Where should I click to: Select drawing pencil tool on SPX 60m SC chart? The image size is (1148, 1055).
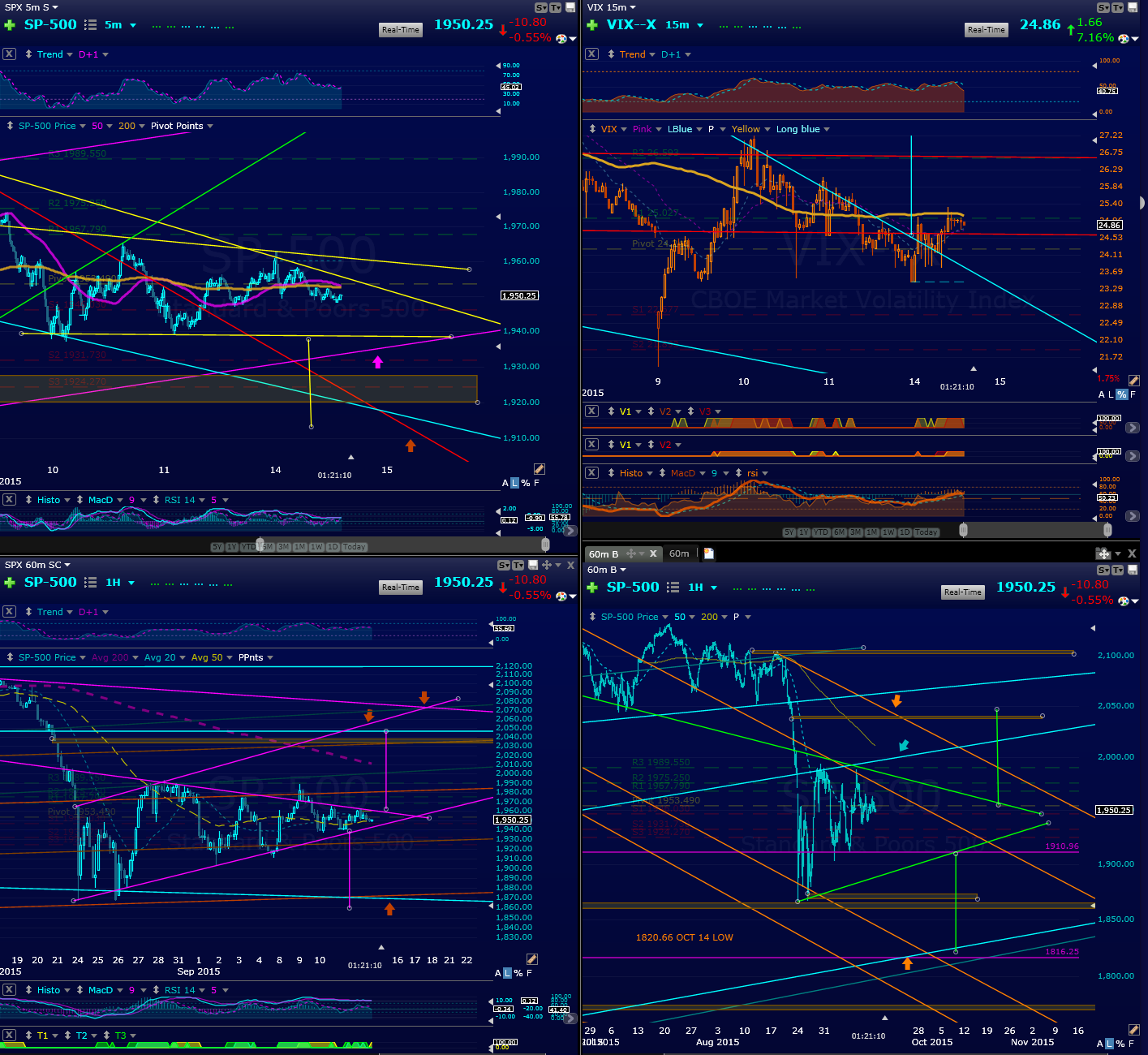[532, 959]
